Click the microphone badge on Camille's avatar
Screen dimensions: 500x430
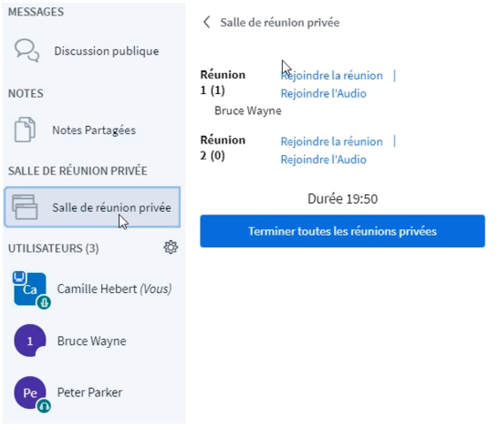click(44, 302)
